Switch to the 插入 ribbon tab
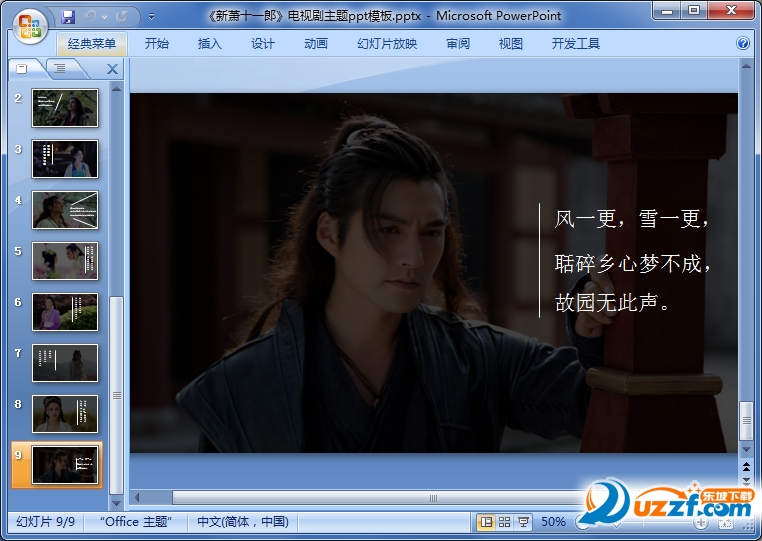762x541 pixels. (x=209, y=44)
